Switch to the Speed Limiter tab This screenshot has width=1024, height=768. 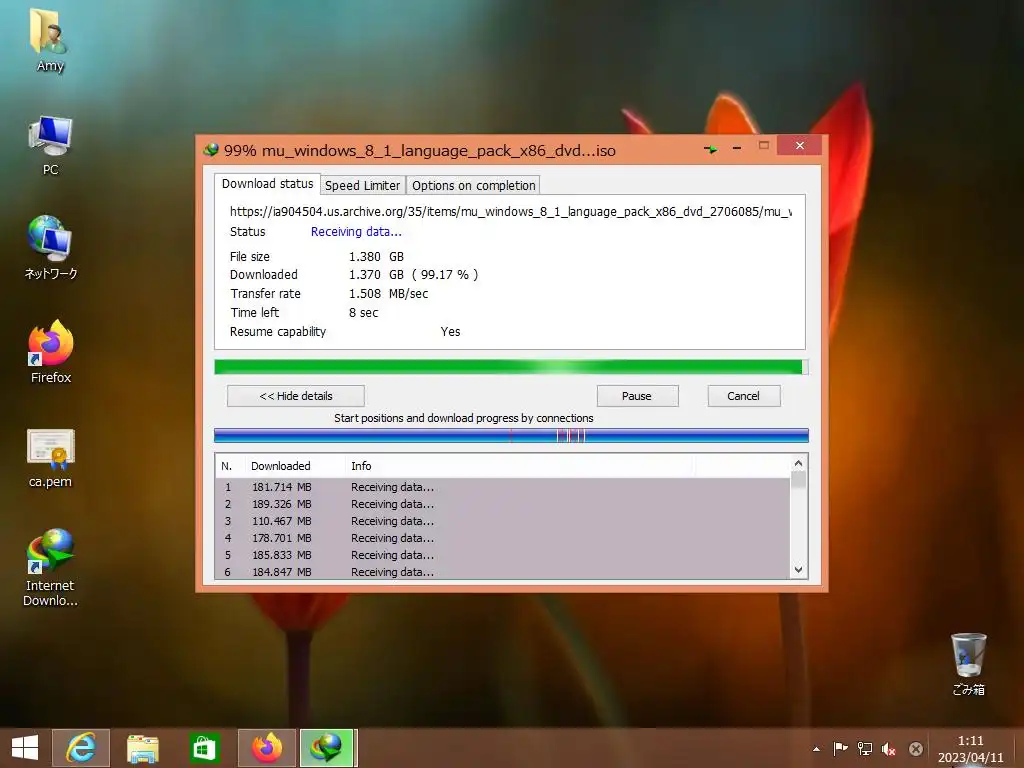(362, 185)
